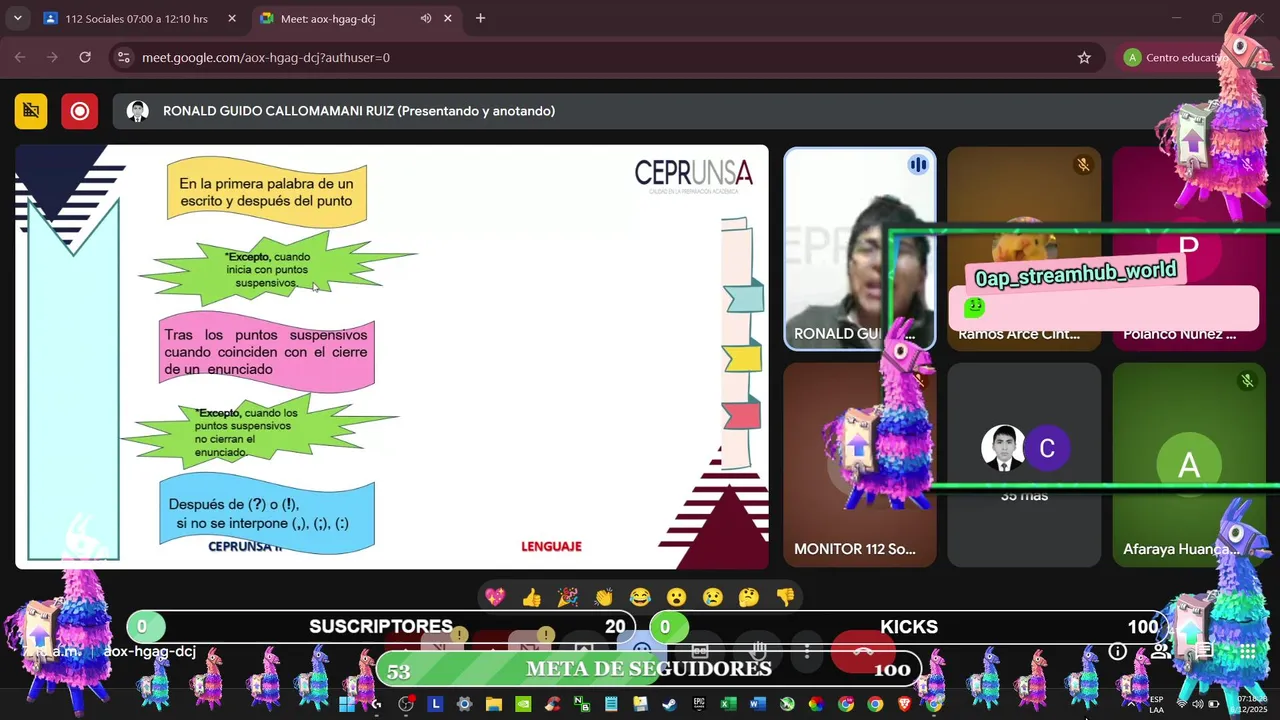Open the three-dot more options menu
The width and height of the screenshot is (1280, 720).
tap(806, 651)
